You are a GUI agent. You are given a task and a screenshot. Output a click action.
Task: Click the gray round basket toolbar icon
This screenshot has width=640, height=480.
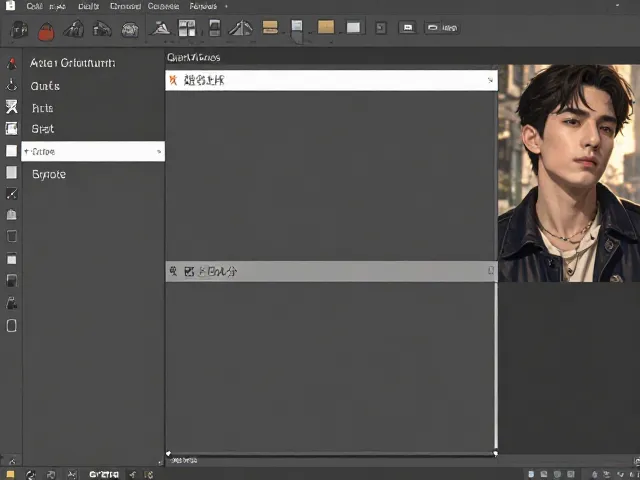(130, 30)
